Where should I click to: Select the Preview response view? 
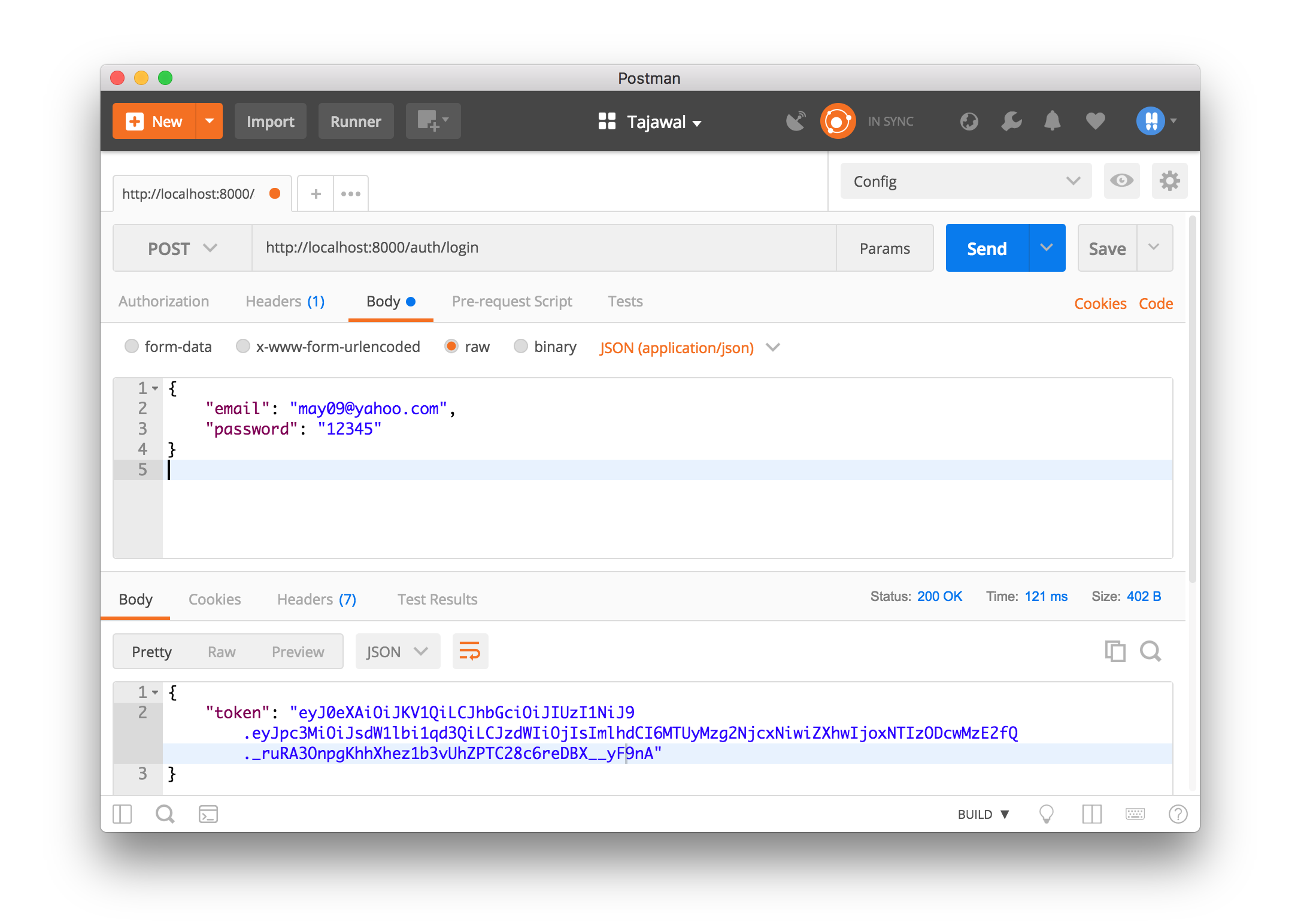click(298, 652)
